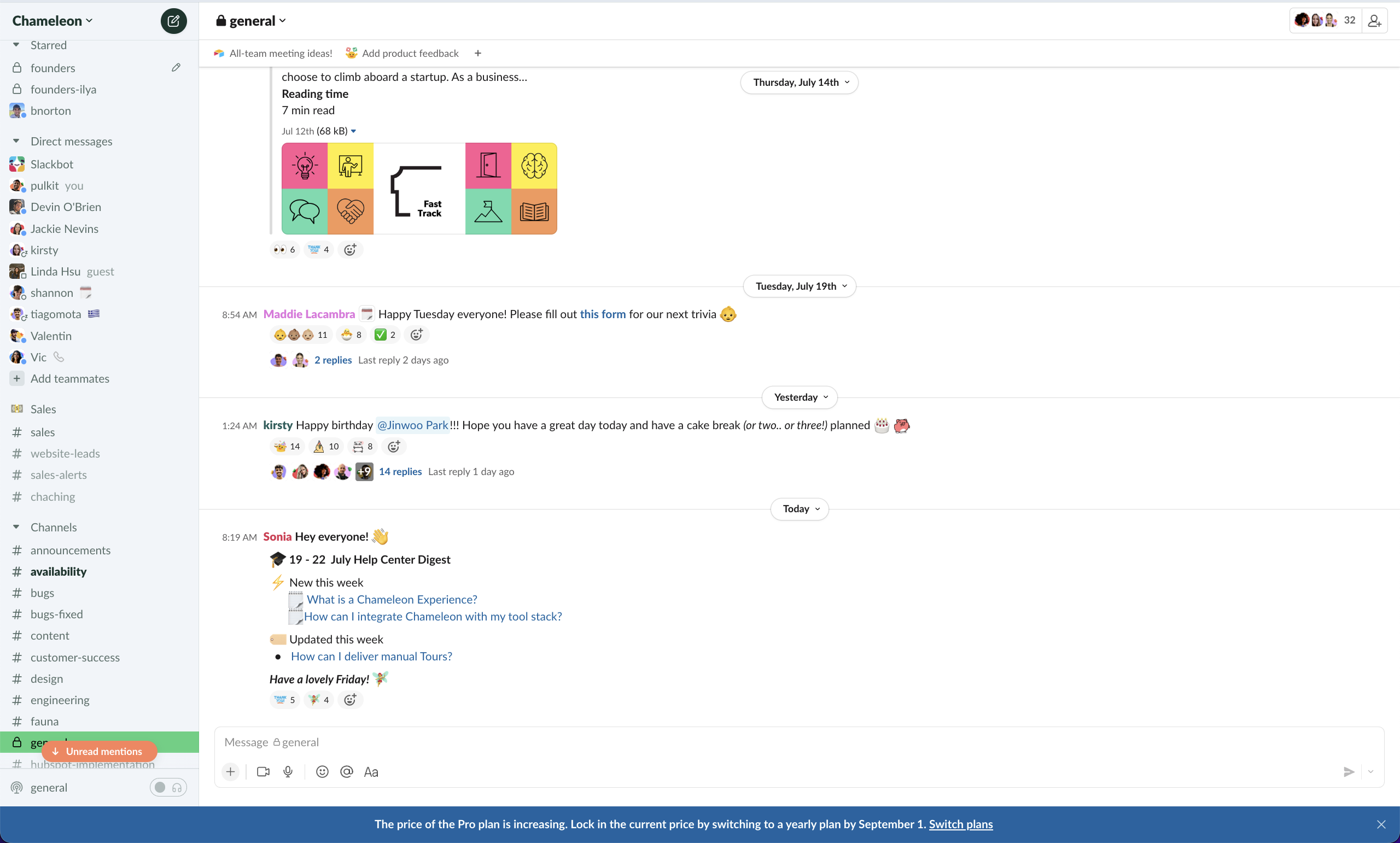Open the All-team meeting ideas! bookmark
Image resolution: width=1400 pixels, height=843 pixels.
click(x=273, y=54)
